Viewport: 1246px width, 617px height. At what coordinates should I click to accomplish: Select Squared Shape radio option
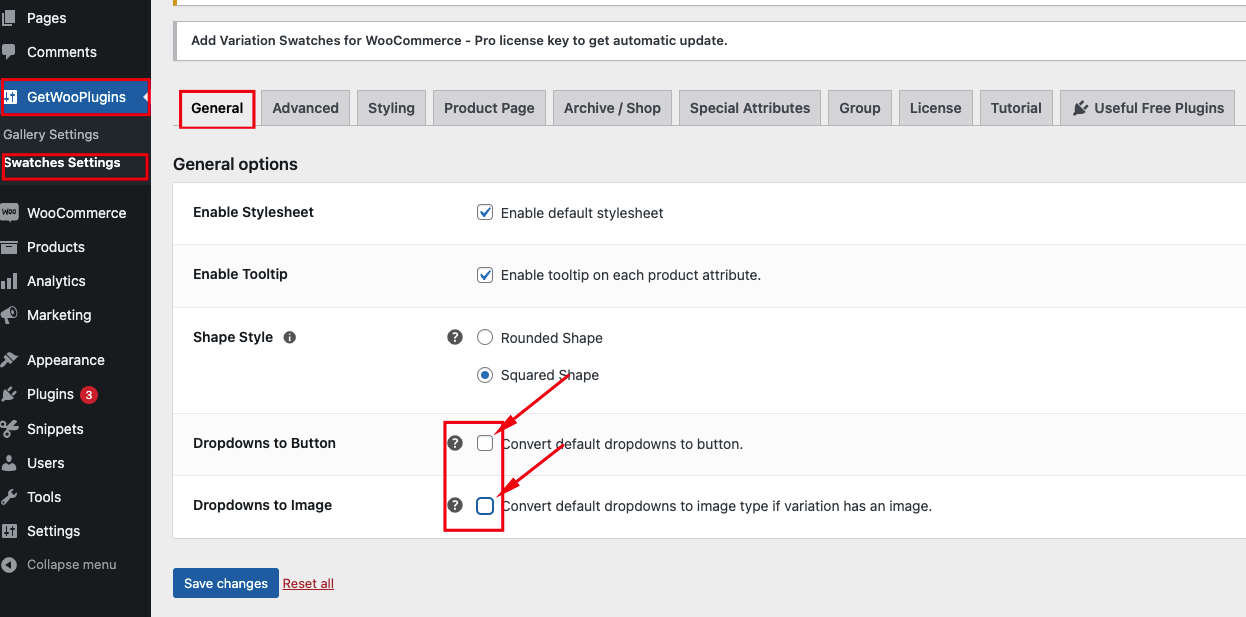coord(485,375)
